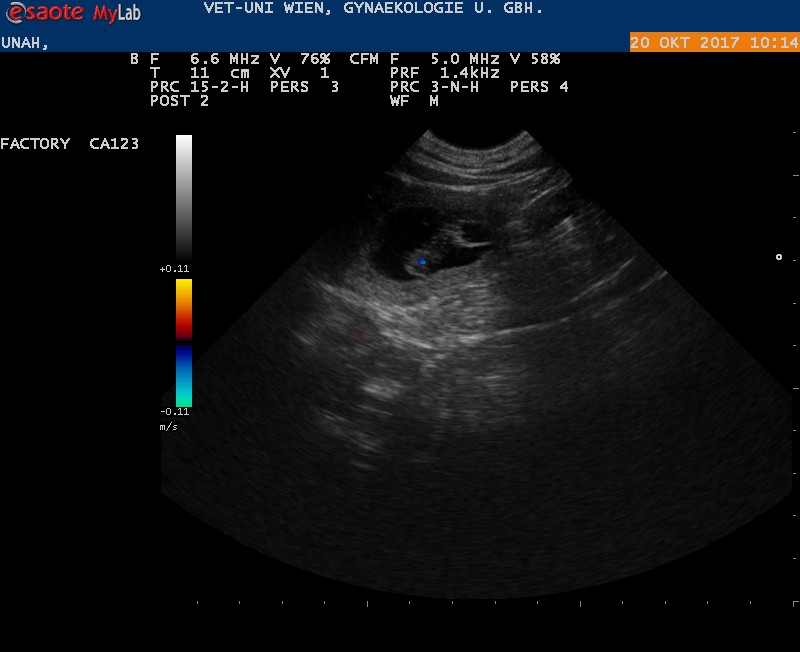
Task: Click the PRF 1.4kHz value
Action: [444, 73]
